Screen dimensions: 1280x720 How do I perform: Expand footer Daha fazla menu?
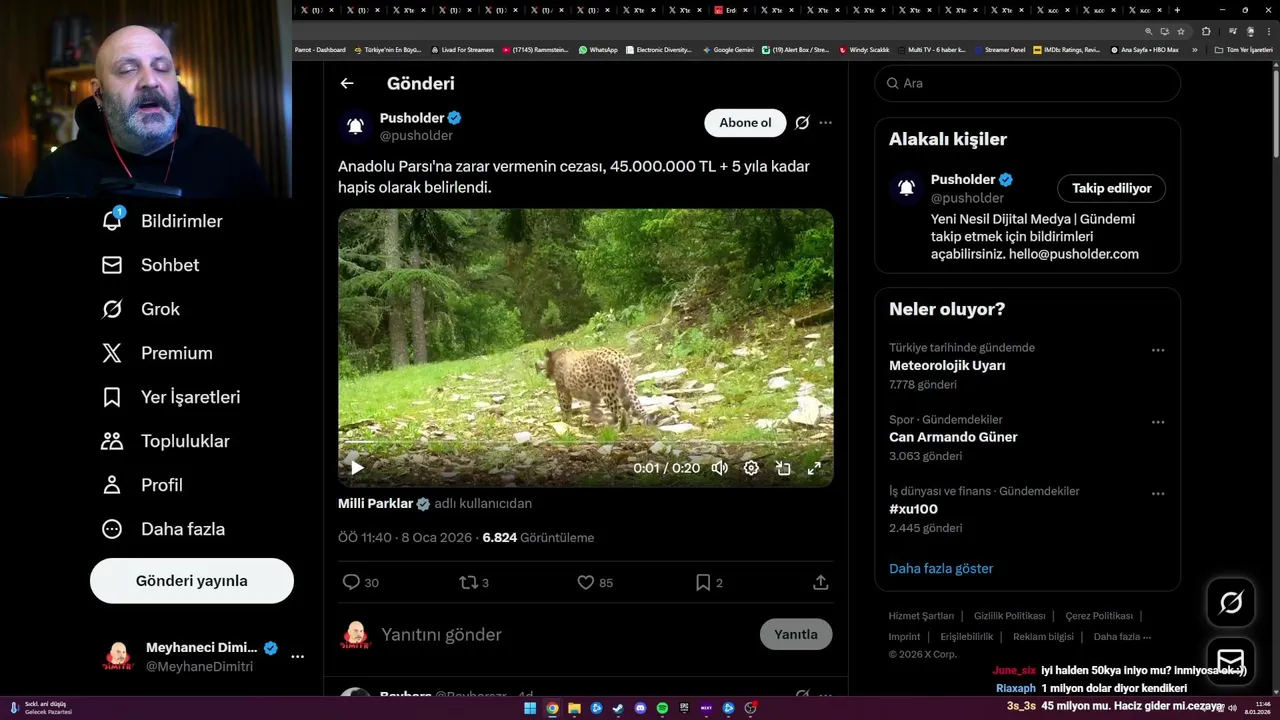click(1122, 637)
